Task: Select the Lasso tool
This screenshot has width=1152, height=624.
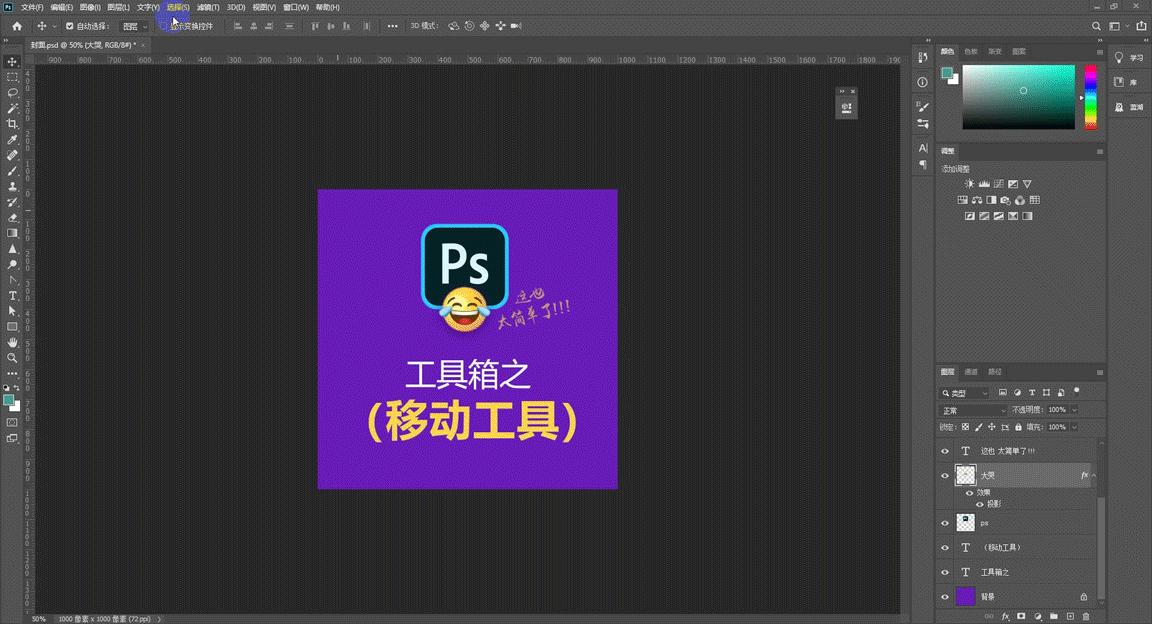Action: click(12, 92)
